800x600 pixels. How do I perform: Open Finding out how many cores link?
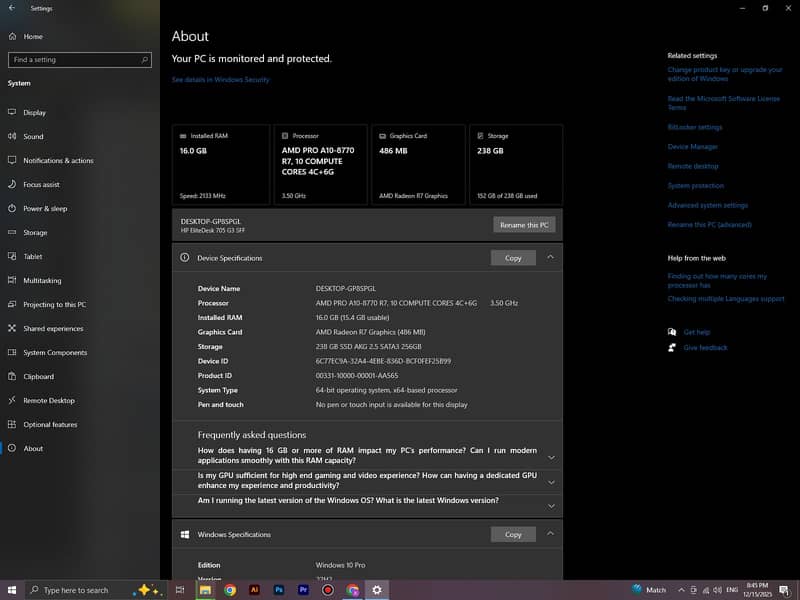(x=717, y=281)
